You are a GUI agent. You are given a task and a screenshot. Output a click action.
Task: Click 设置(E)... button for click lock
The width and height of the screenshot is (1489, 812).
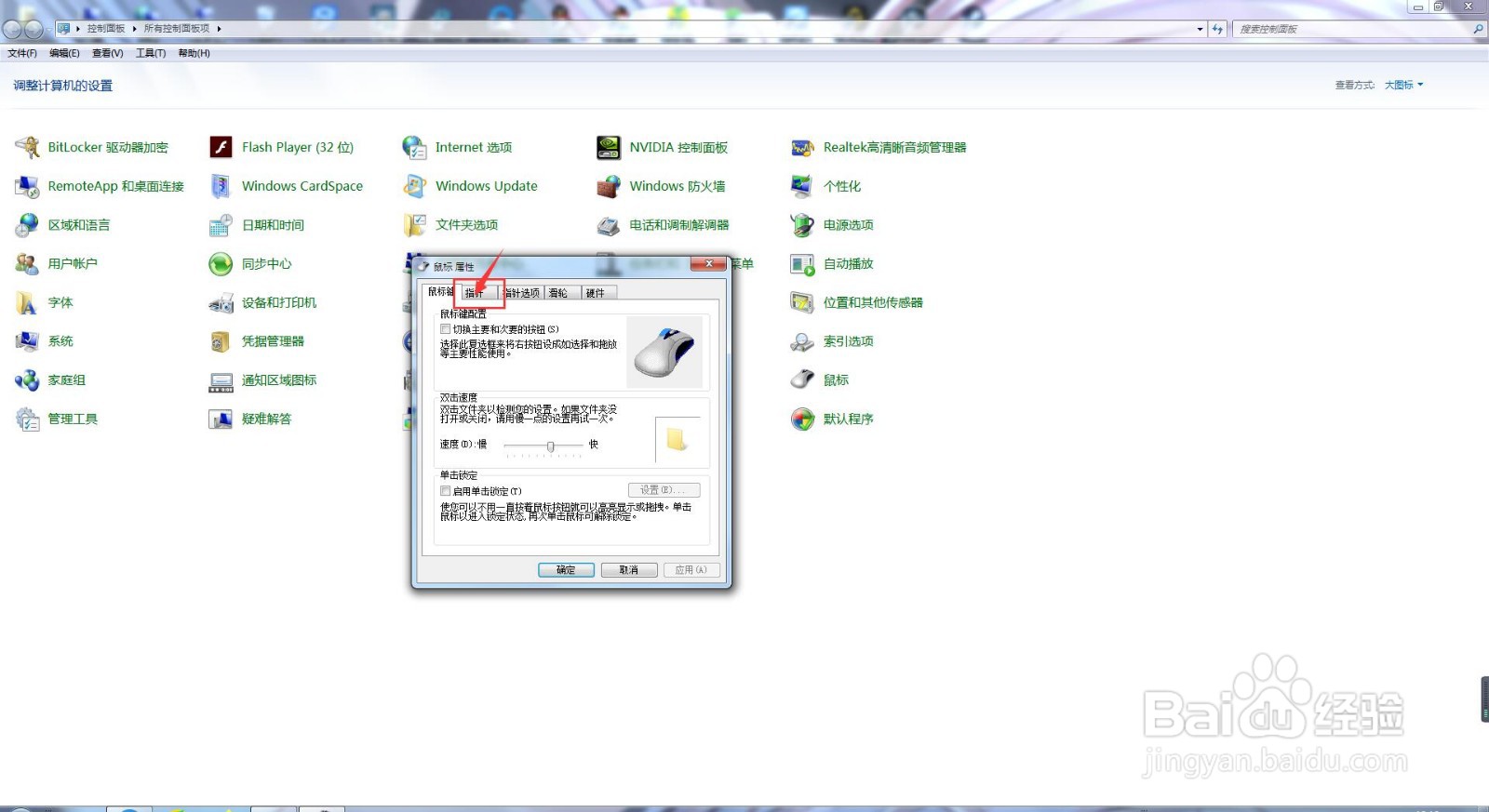pyautogui.click(x=664, y=490)
